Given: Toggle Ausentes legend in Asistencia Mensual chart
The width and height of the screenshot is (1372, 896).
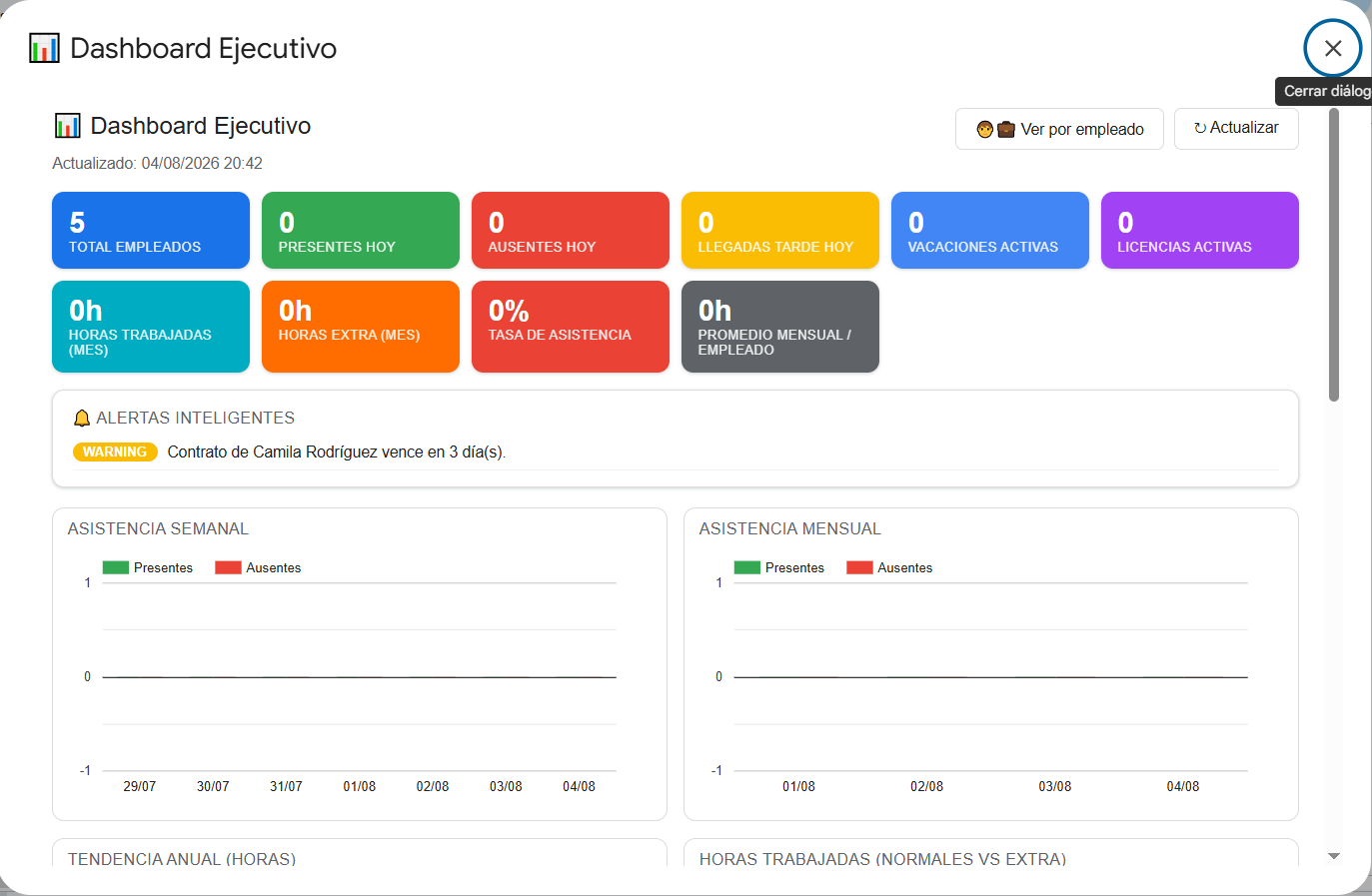Looking at the screenshot, I should 890,567.
